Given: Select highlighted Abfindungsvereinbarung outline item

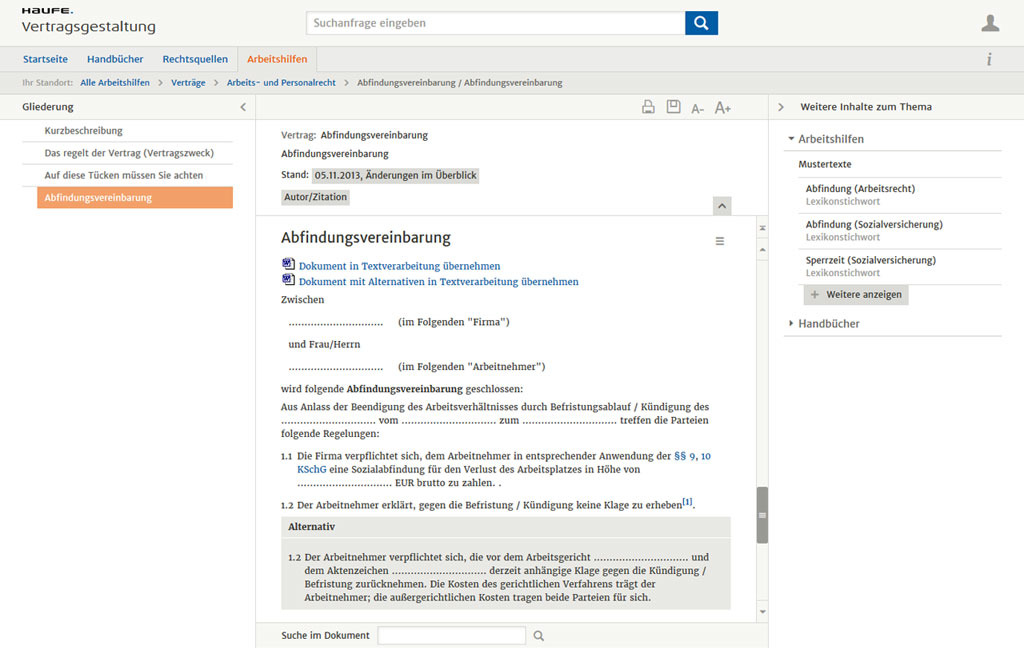Looking at the screenshot, I should coord(135,197).
